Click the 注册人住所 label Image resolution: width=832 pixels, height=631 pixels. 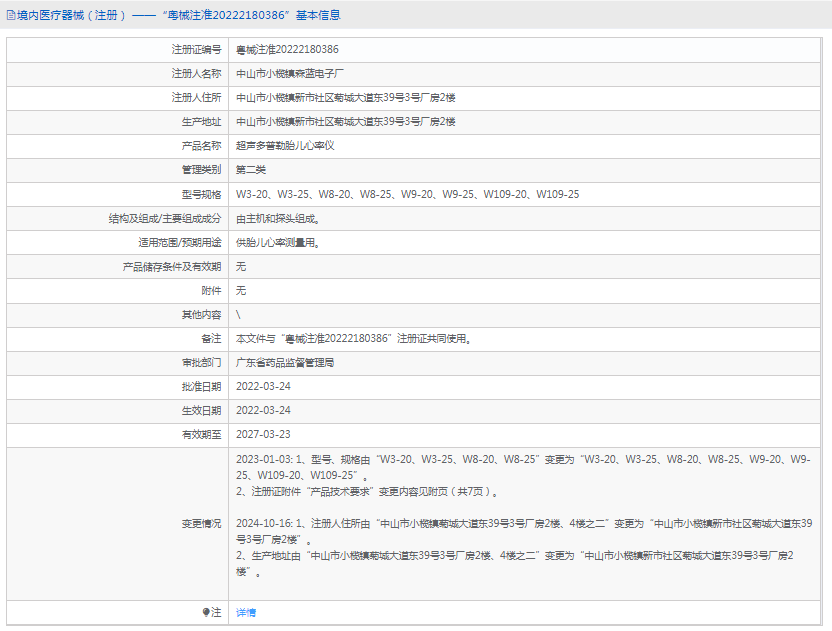tap(196, 98)
